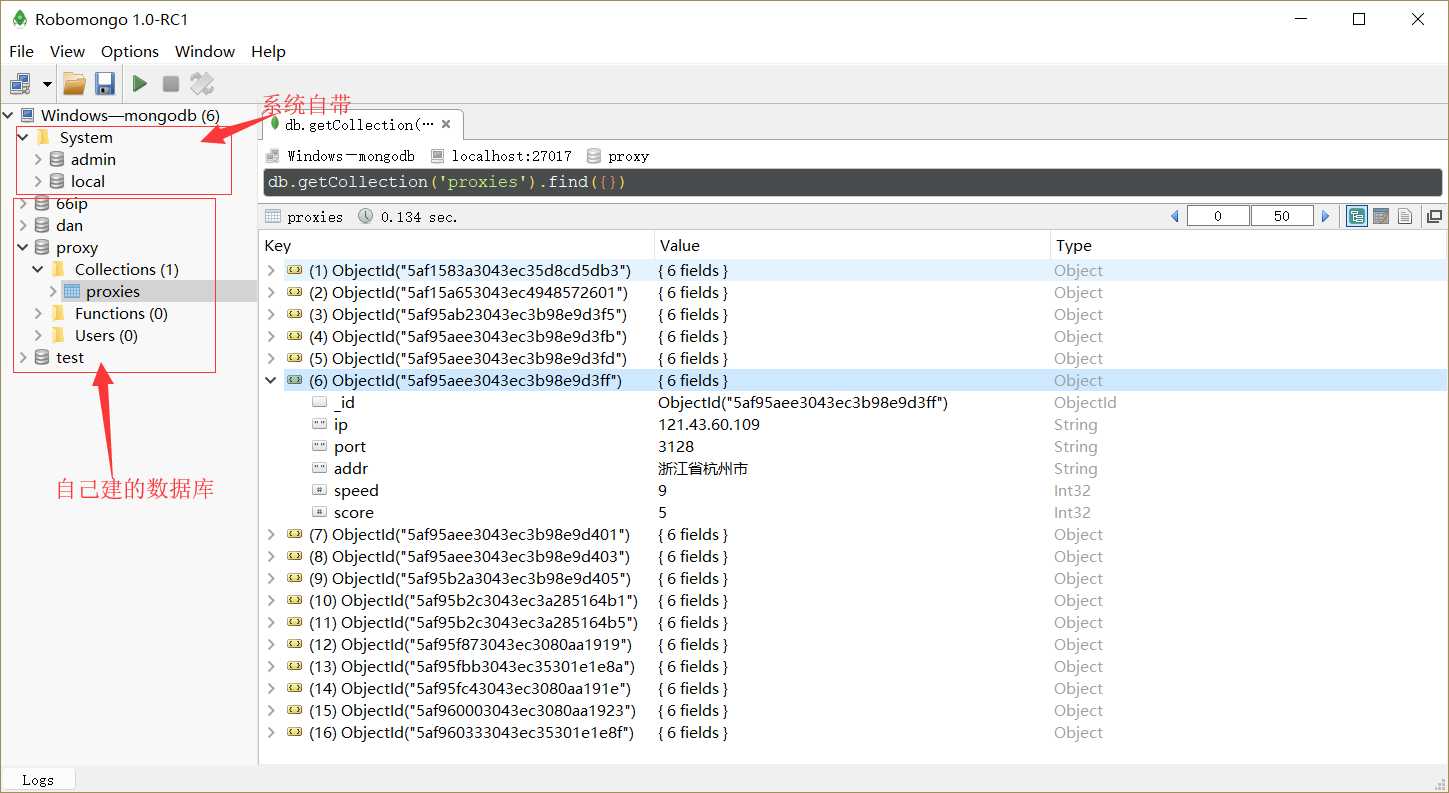Click the Save floppy disk icon

pos(105,84)
